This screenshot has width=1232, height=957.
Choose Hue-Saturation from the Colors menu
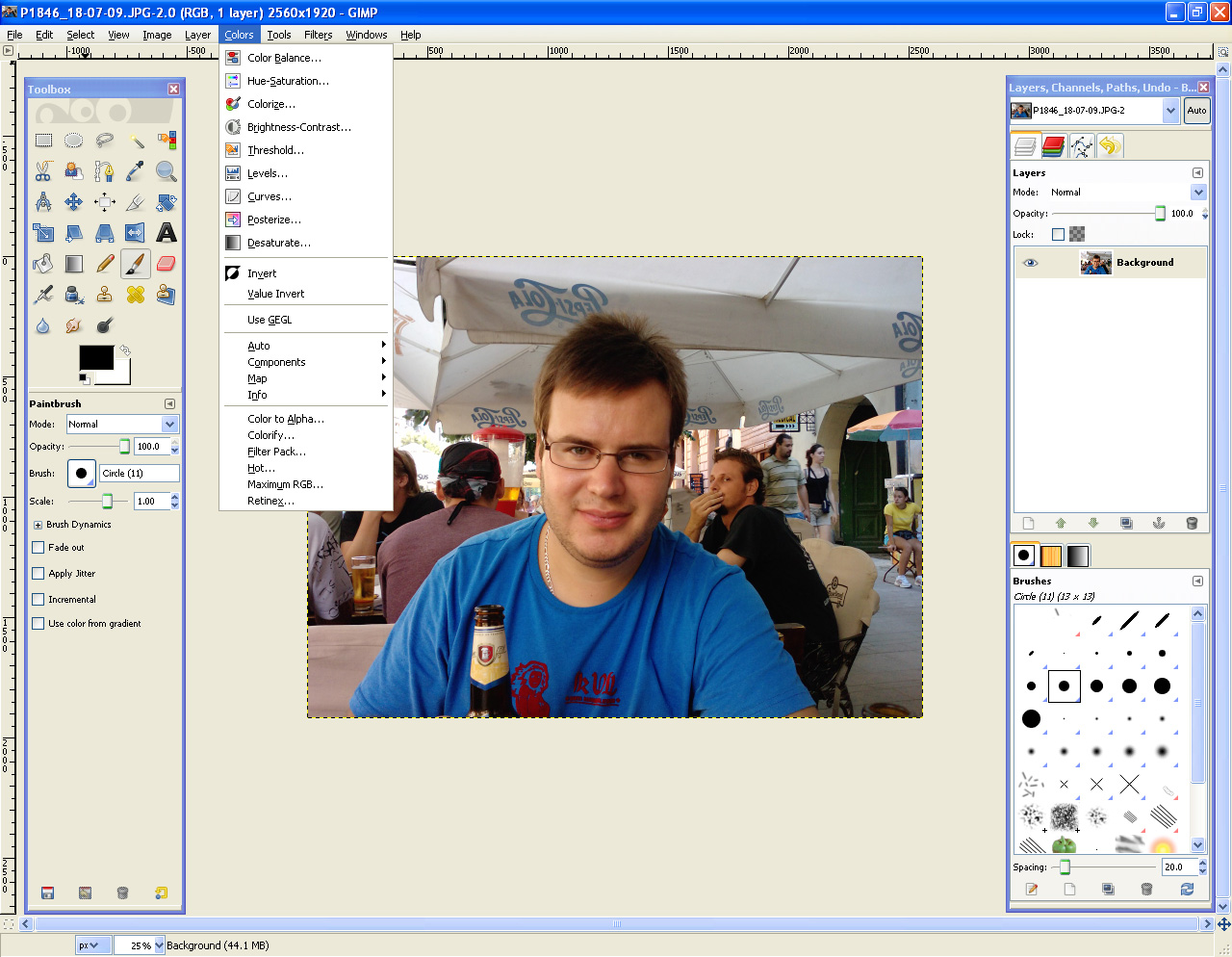(x=288, y=81)
